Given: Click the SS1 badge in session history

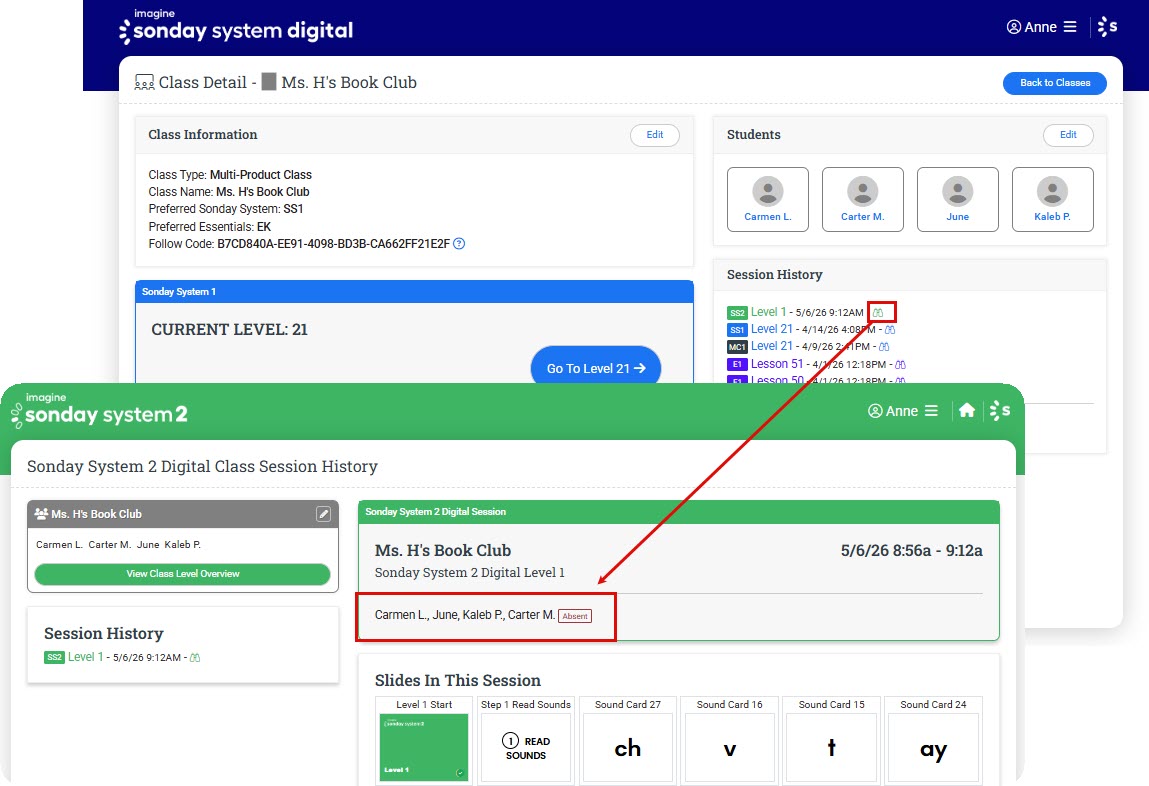Looking at the screenshot, I should tap(736, 330).
